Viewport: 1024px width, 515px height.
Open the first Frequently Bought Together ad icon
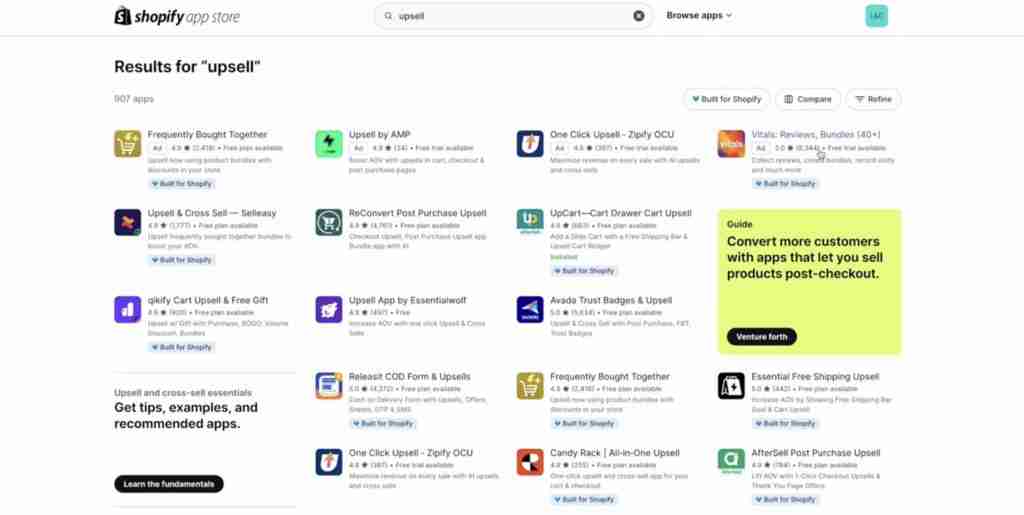tap(127, 144)
